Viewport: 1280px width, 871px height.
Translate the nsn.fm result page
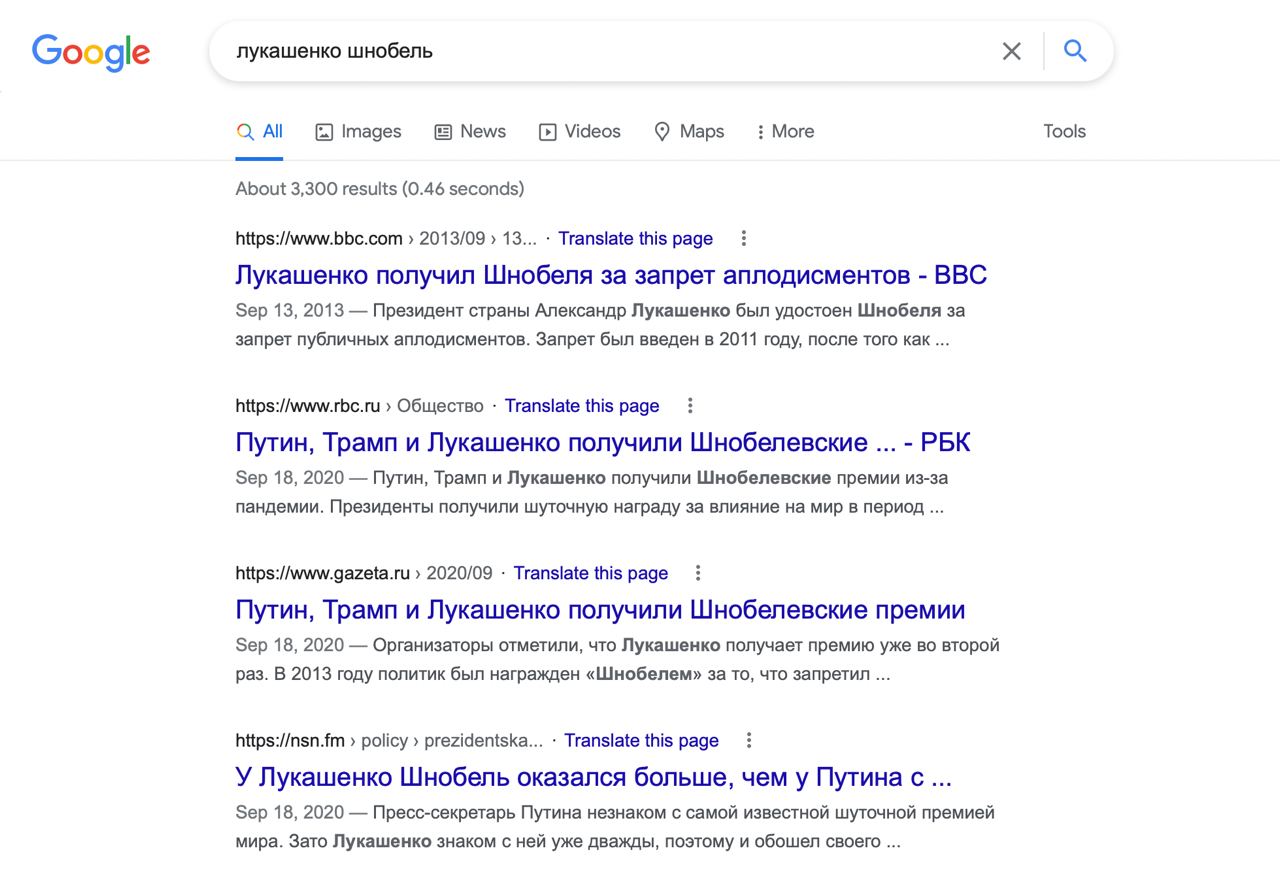tap(642, 740)
